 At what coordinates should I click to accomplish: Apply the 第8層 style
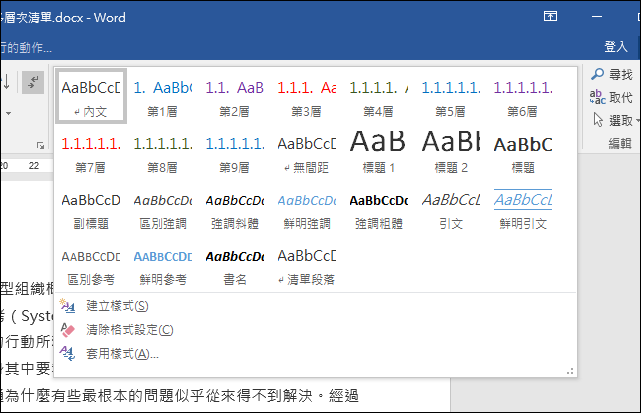[x=163, y=153]
